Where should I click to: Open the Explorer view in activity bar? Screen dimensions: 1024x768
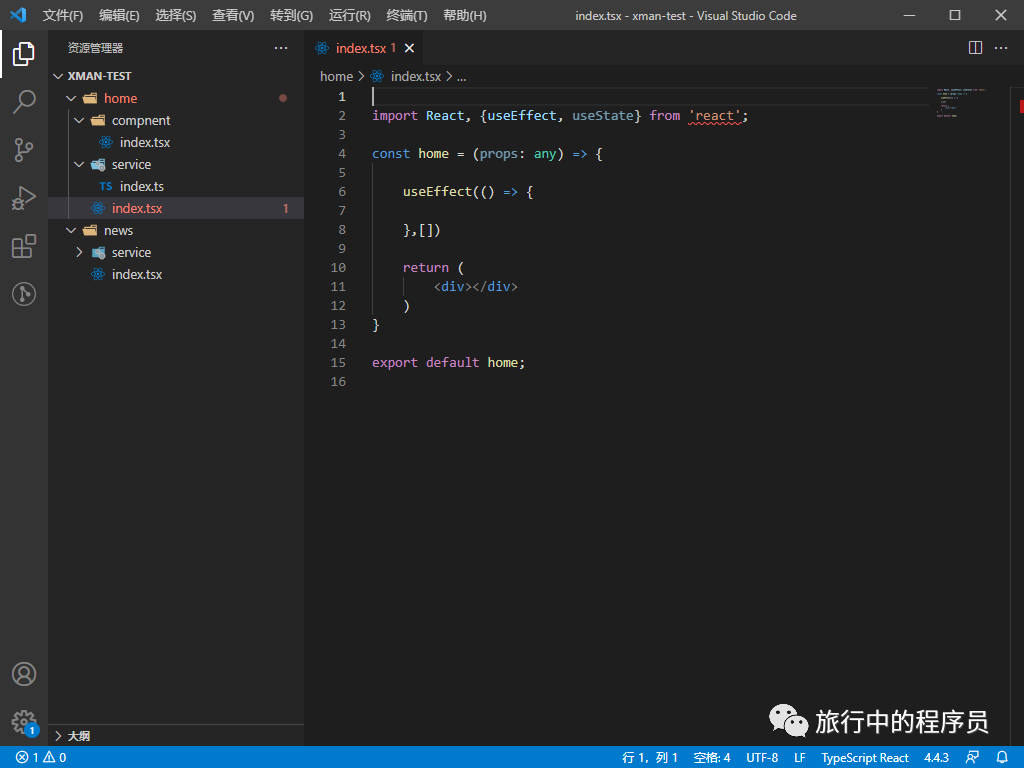pyautogui.click(x=24, y=54)
